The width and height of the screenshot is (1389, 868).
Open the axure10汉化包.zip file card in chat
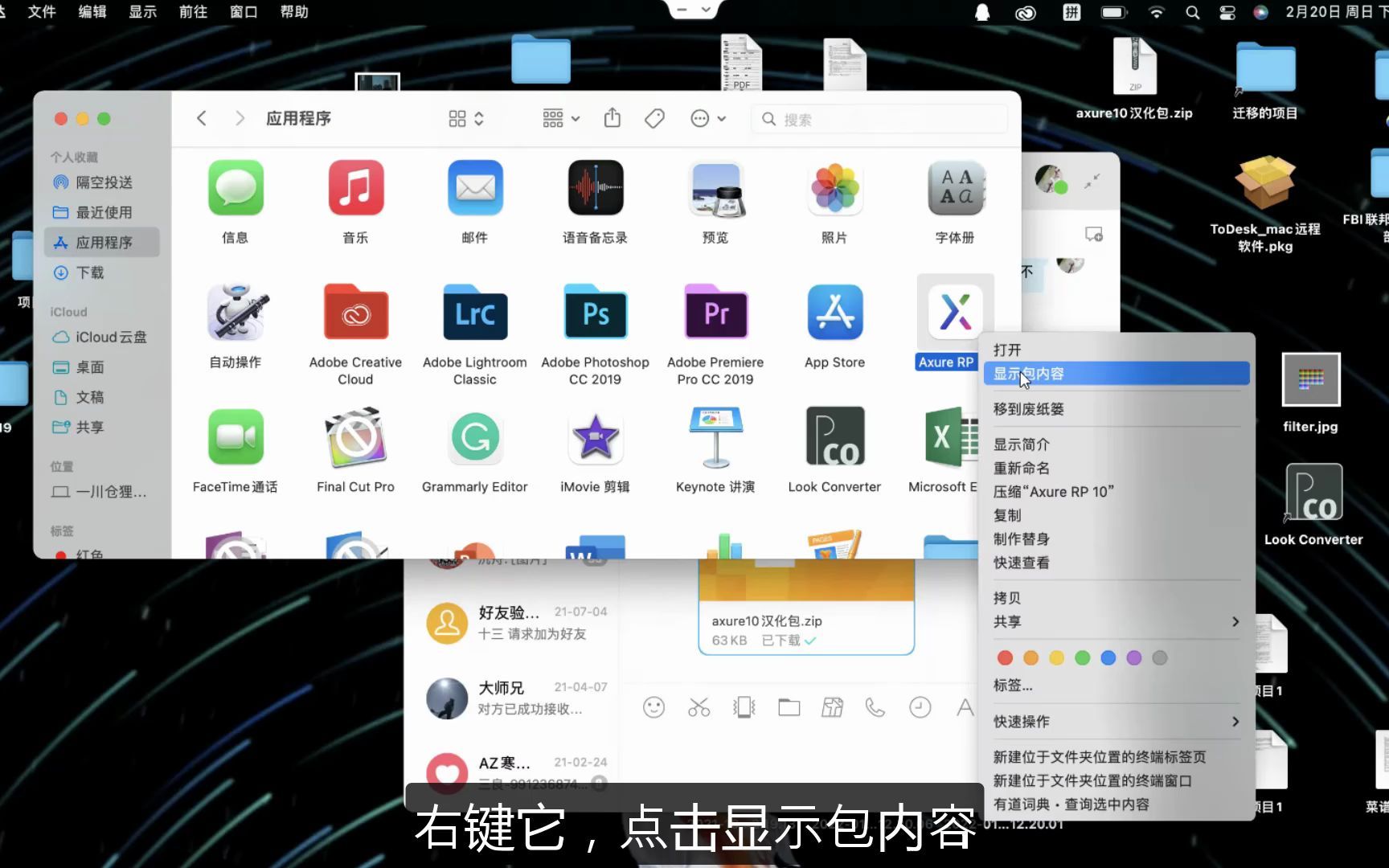[x=806, y=607]
